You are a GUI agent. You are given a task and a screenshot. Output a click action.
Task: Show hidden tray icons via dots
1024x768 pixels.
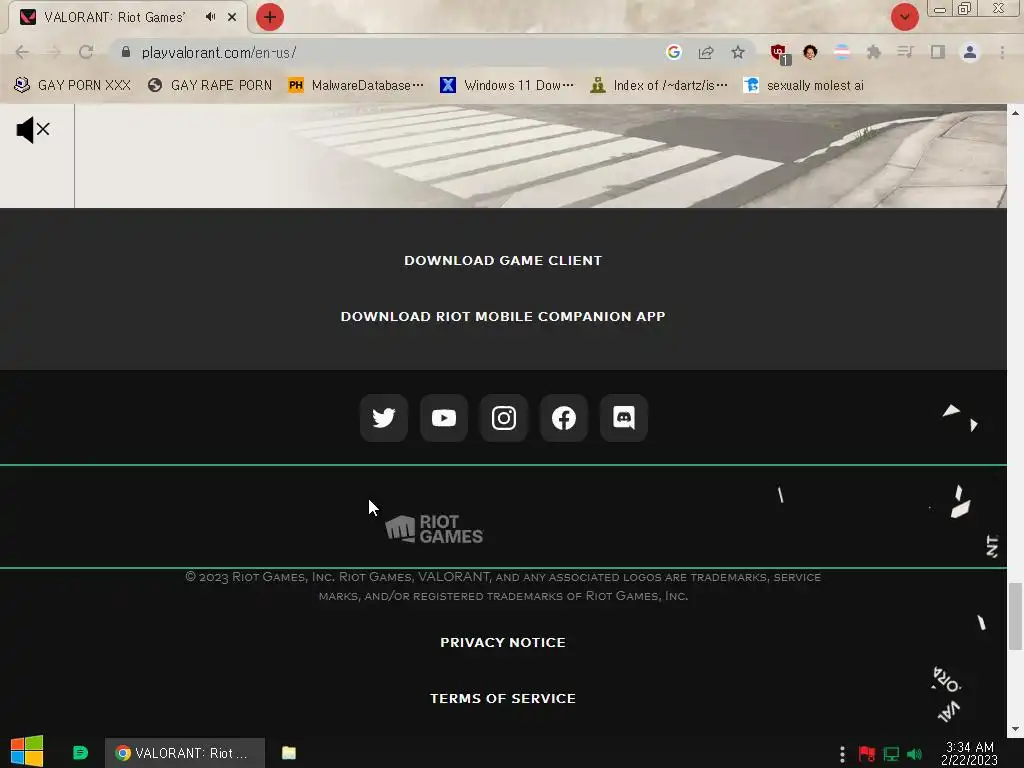[842, 754]
